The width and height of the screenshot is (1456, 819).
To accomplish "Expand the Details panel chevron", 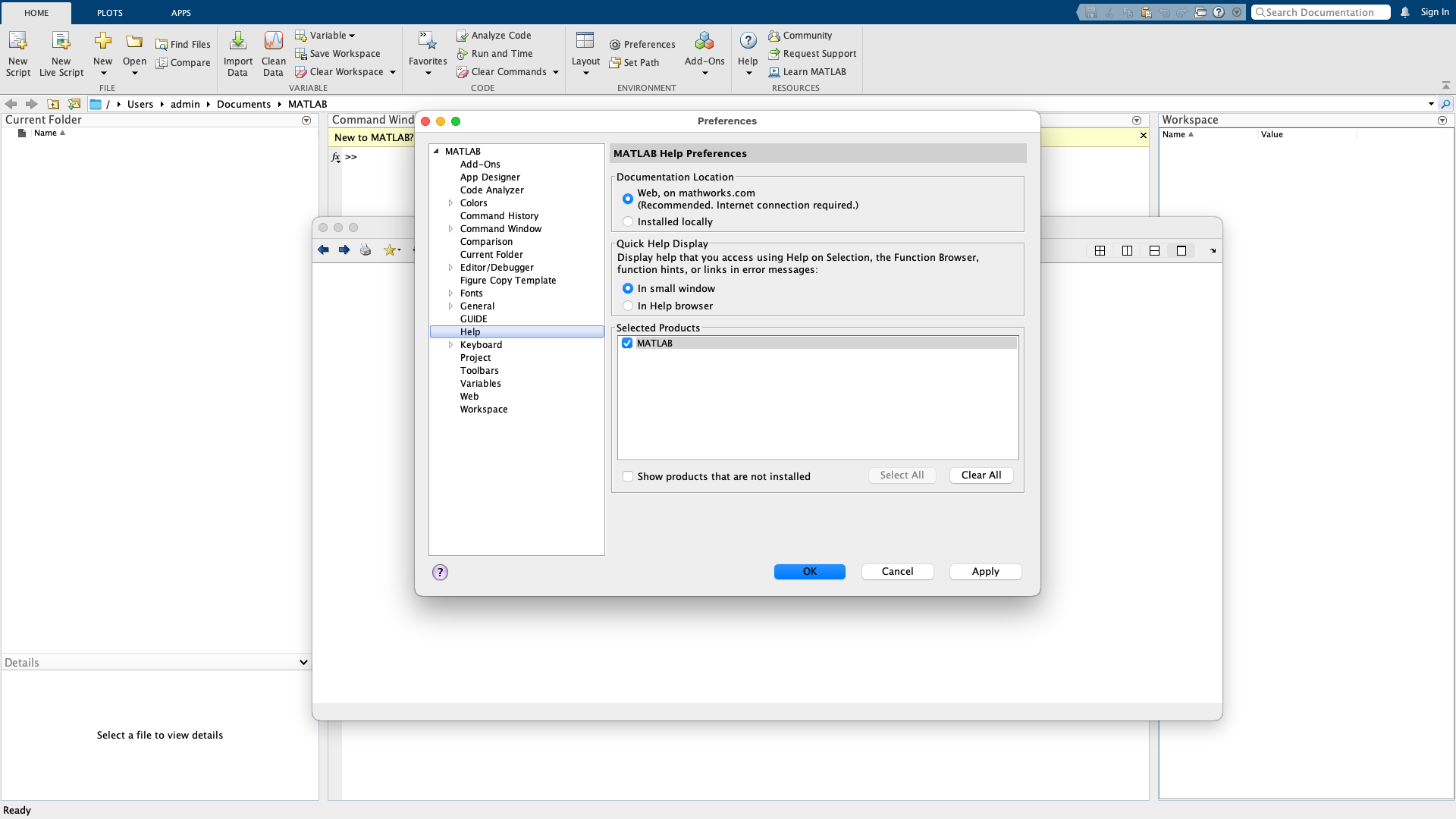I will point(303,663).
